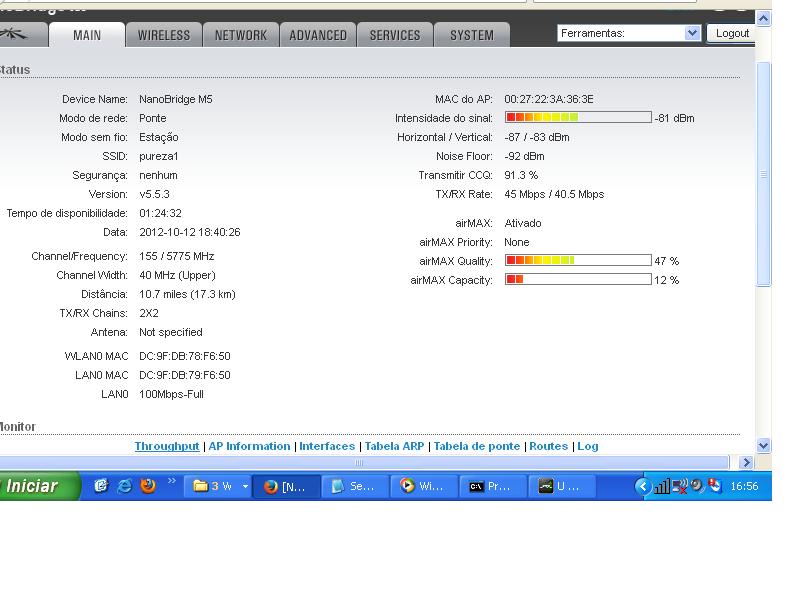Switch to the MAIN tab
The width and height of the screenshot is (800, 600).
[87, 35]
